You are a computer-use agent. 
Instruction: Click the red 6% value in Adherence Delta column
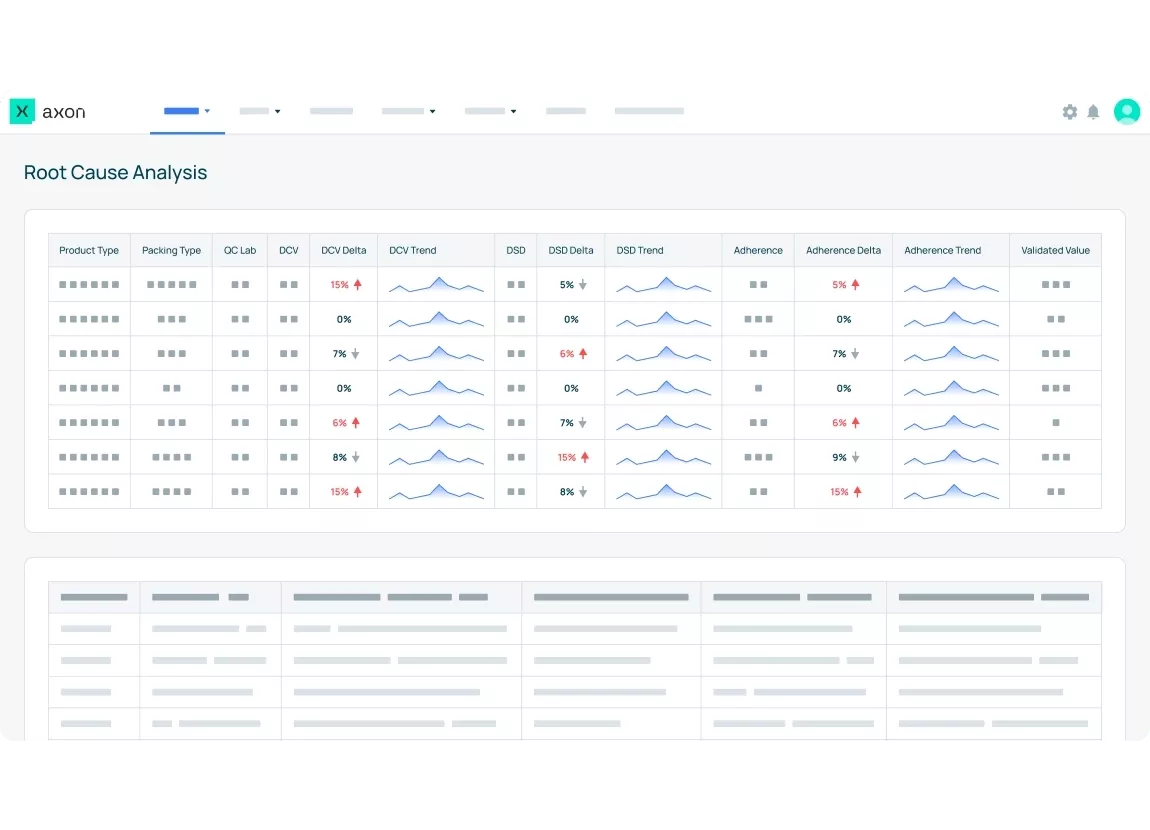click(839, 422)
